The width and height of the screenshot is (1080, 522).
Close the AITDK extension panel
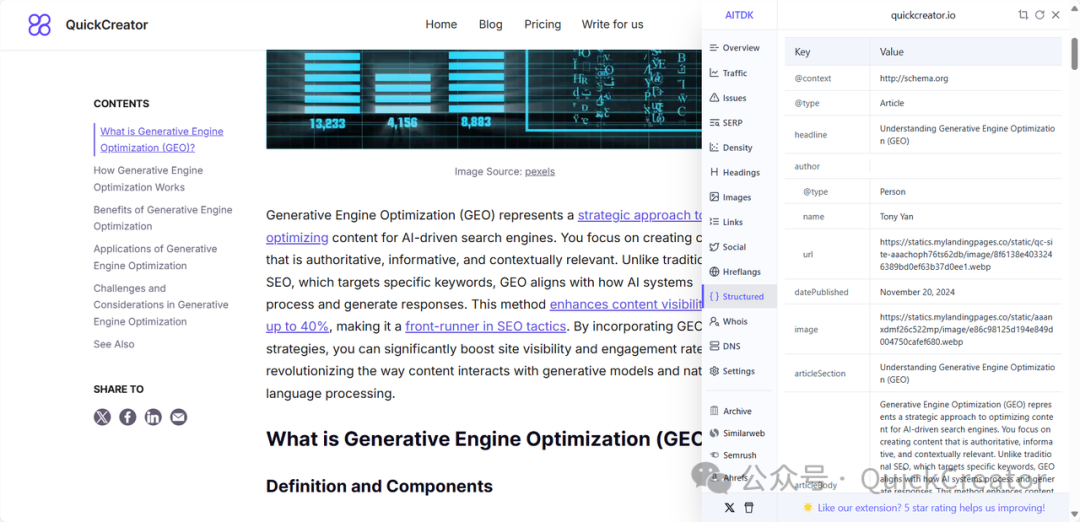1056,15
